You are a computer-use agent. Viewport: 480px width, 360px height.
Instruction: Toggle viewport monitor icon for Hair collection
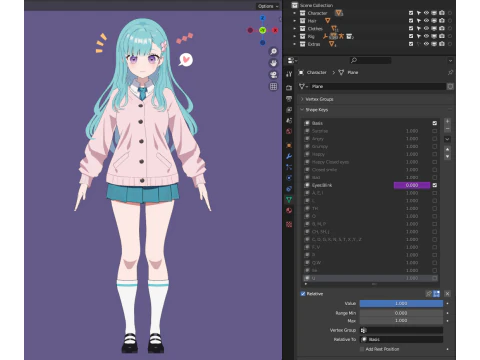[434, 21]
